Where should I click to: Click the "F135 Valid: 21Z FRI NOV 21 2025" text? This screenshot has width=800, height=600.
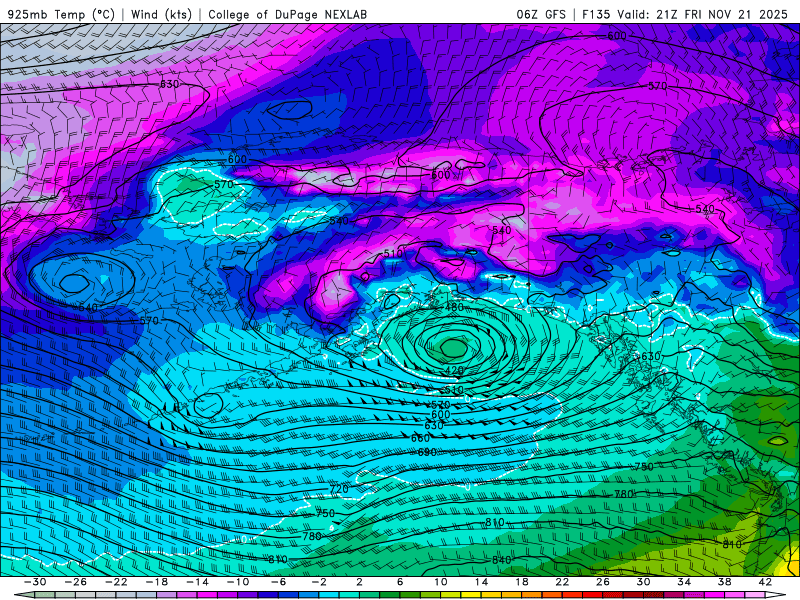pyautogui.click(x=685, y=14)
